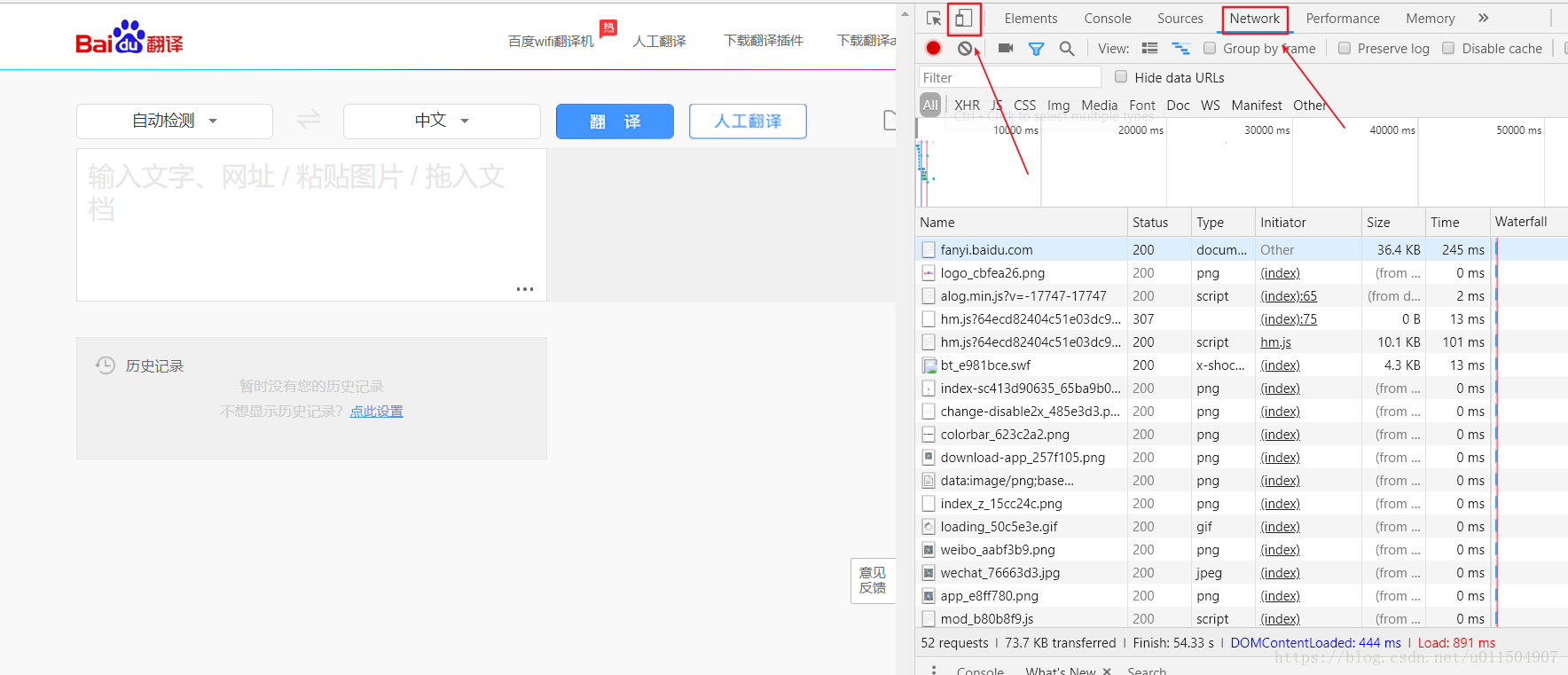Sort by the Status column header

point(1159,222)
